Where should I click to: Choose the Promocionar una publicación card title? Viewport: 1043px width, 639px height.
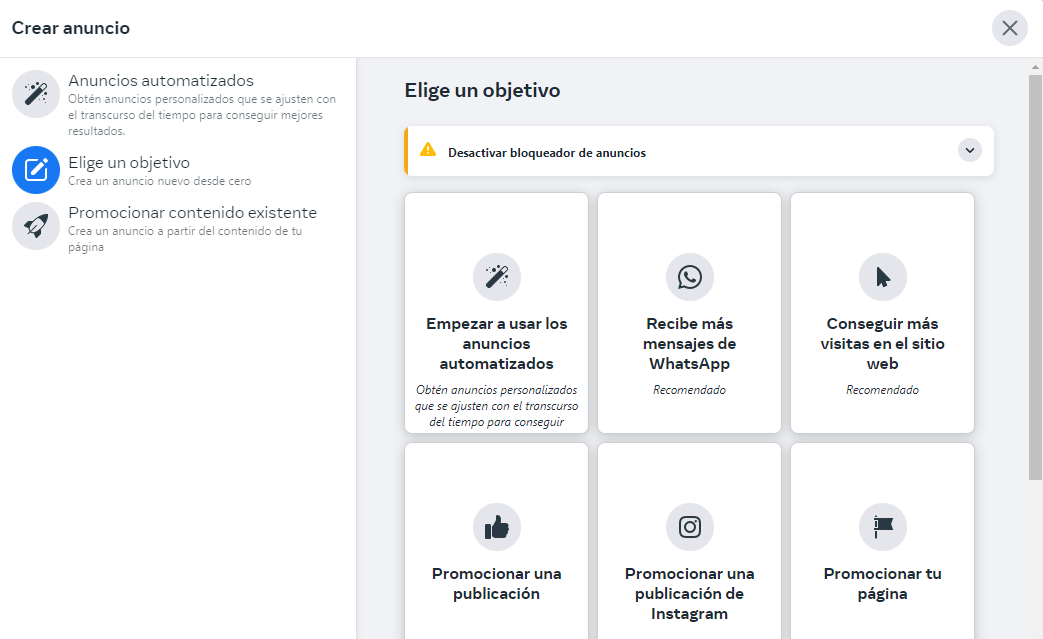click(x=497, y=583)
